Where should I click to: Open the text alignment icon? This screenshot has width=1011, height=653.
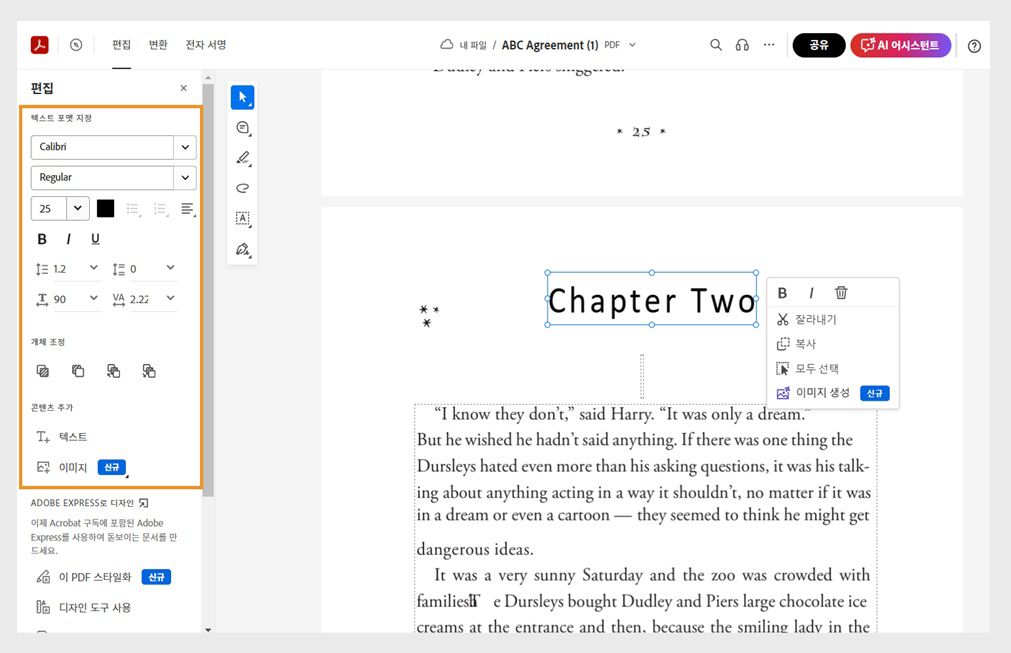click(x=188, y=209)
